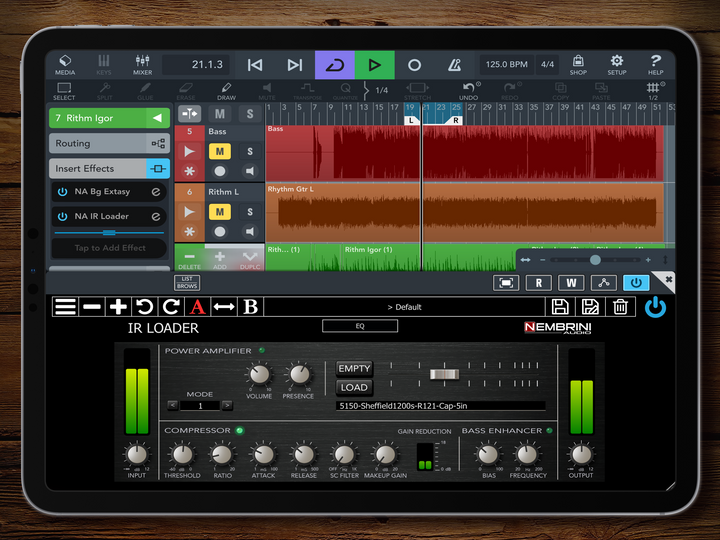Toggle Compressor on/off LED
Viewport: 720px width, 540px height.
(240, 430)
